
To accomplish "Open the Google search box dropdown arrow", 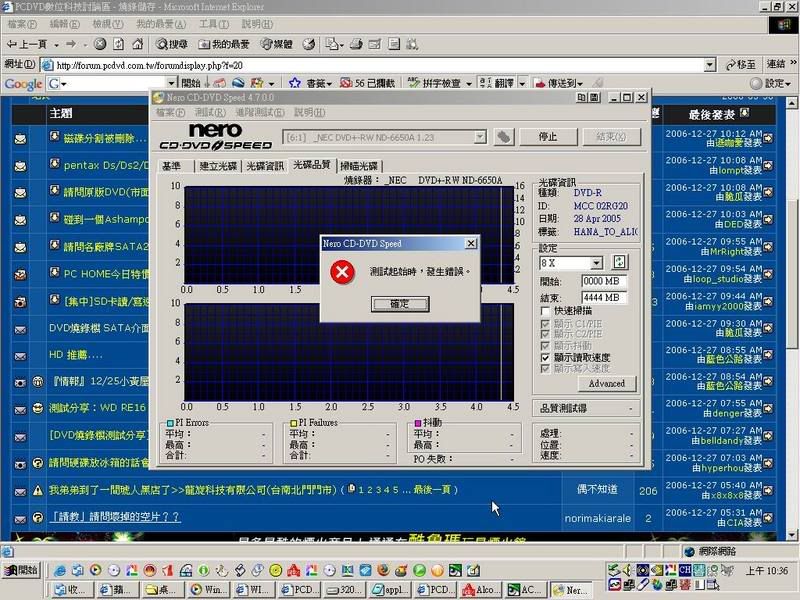I will pyautogui.click(x=171, y=83).
